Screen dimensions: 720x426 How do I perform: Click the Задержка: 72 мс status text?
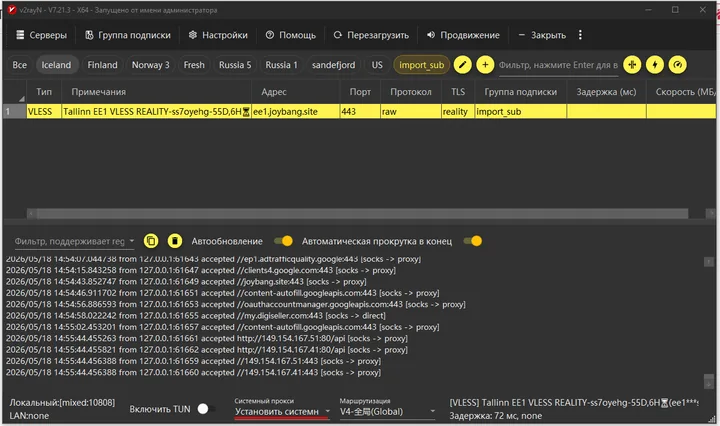pos(495,416)
